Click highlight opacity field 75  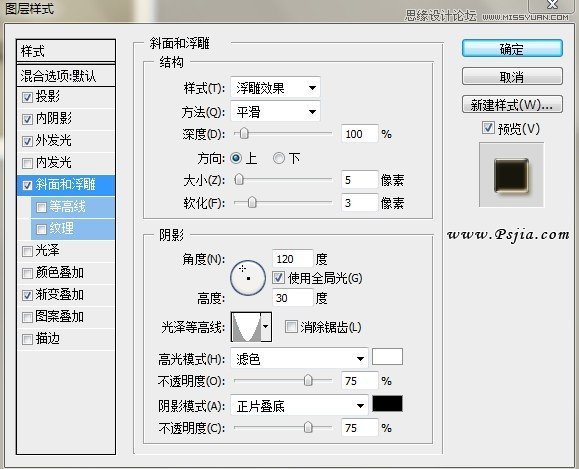(360, 381)
